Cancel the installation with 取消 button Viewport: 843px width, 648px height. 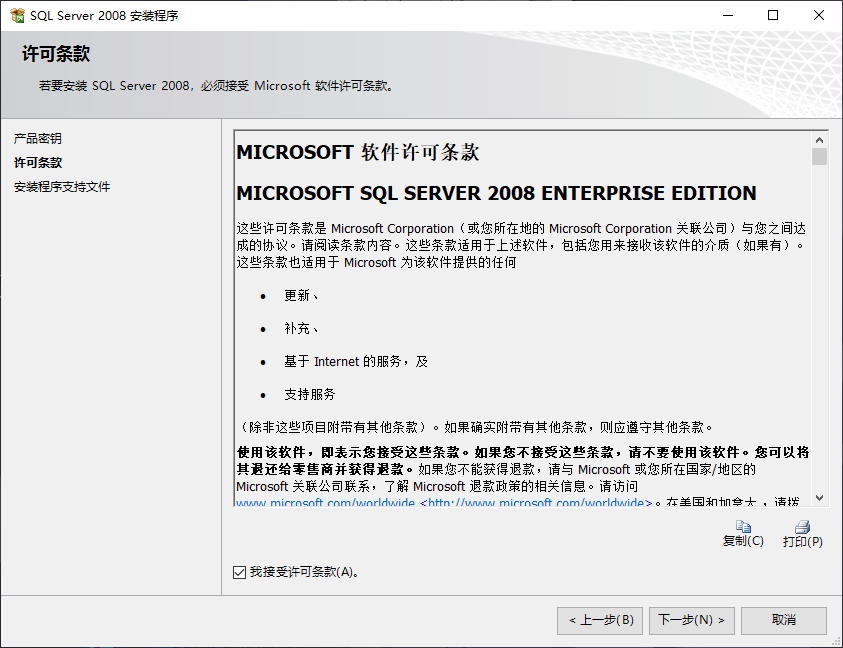point(784,621)
